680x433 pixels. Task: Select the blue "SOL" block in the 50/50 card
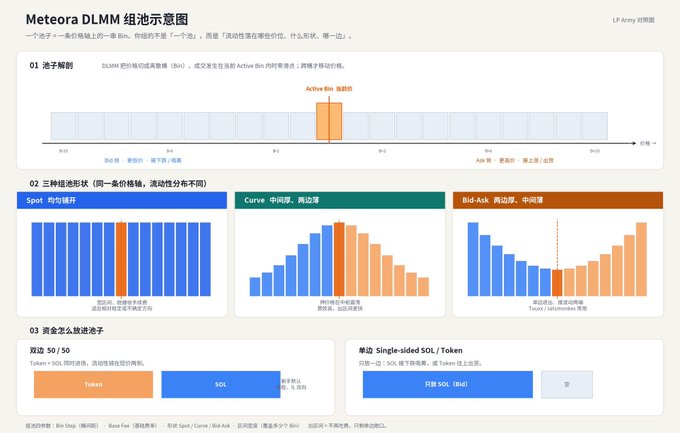pyautogui.click(x=221, y=384)
